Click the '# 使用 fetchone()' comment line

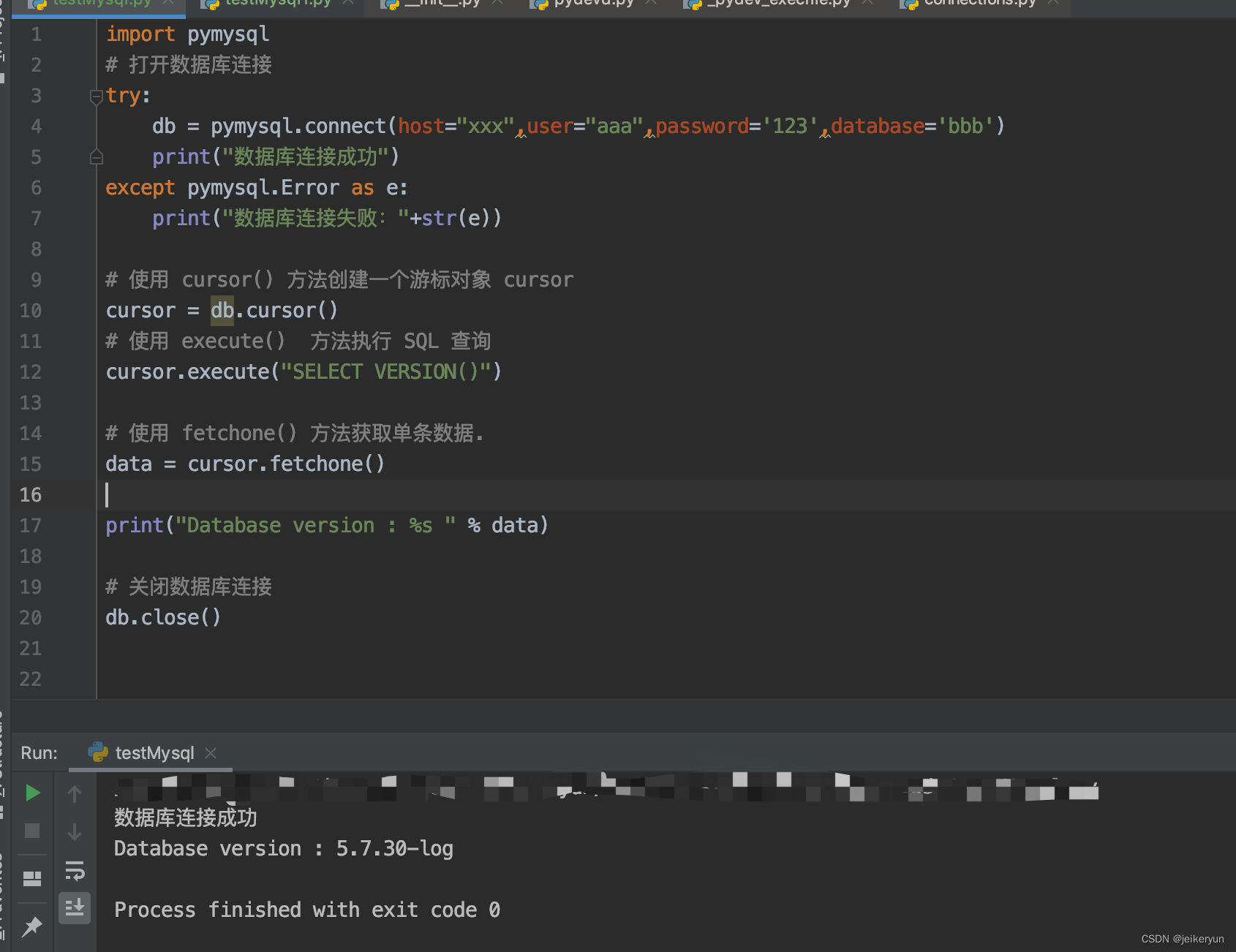[x=295, y=434]
